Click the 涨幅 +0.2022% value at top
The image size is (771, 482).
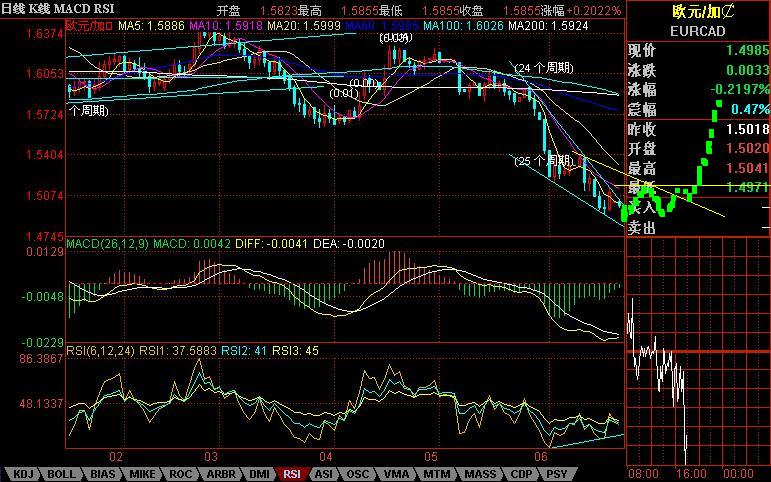click(593, 10)
